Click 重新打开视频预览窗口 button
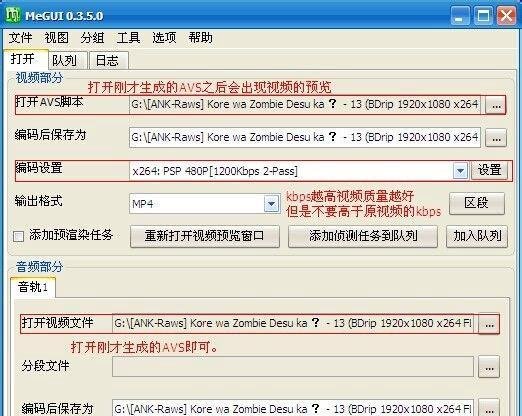 (205, 236)
